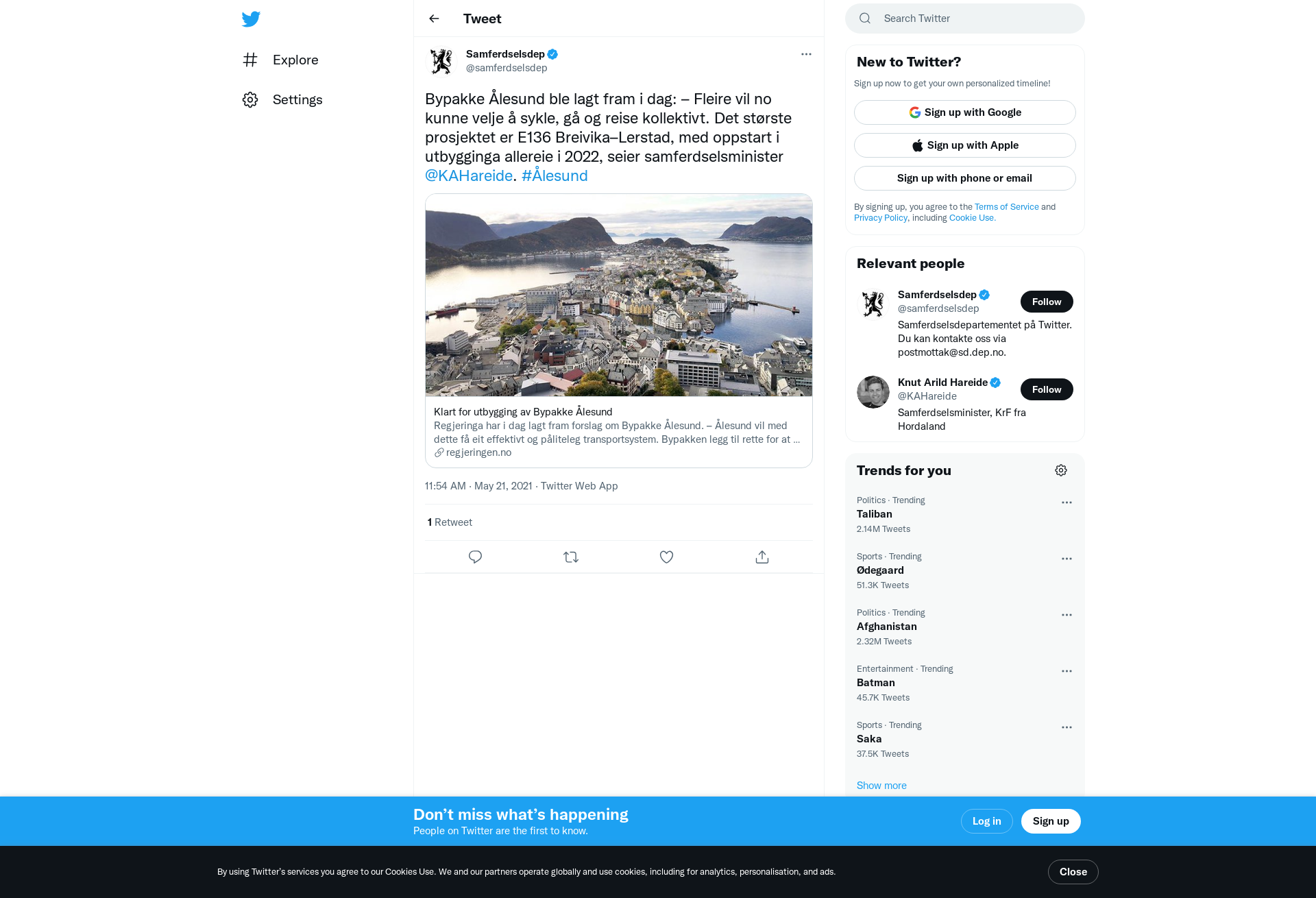This screenshot has height=898, width=1316.
Task: Close the cookies notice banner
Action: (x=1073, y=872)
